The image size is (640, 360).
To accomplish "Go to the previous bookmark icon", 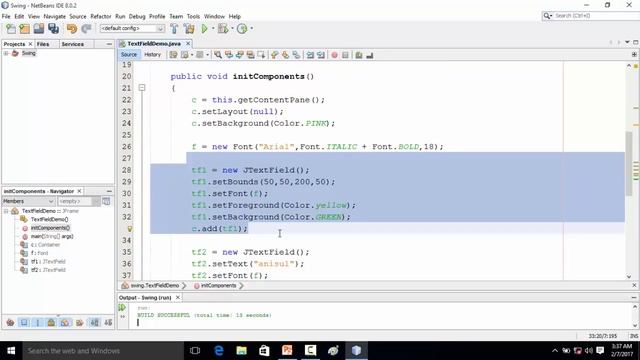I will tap(275, 55).
